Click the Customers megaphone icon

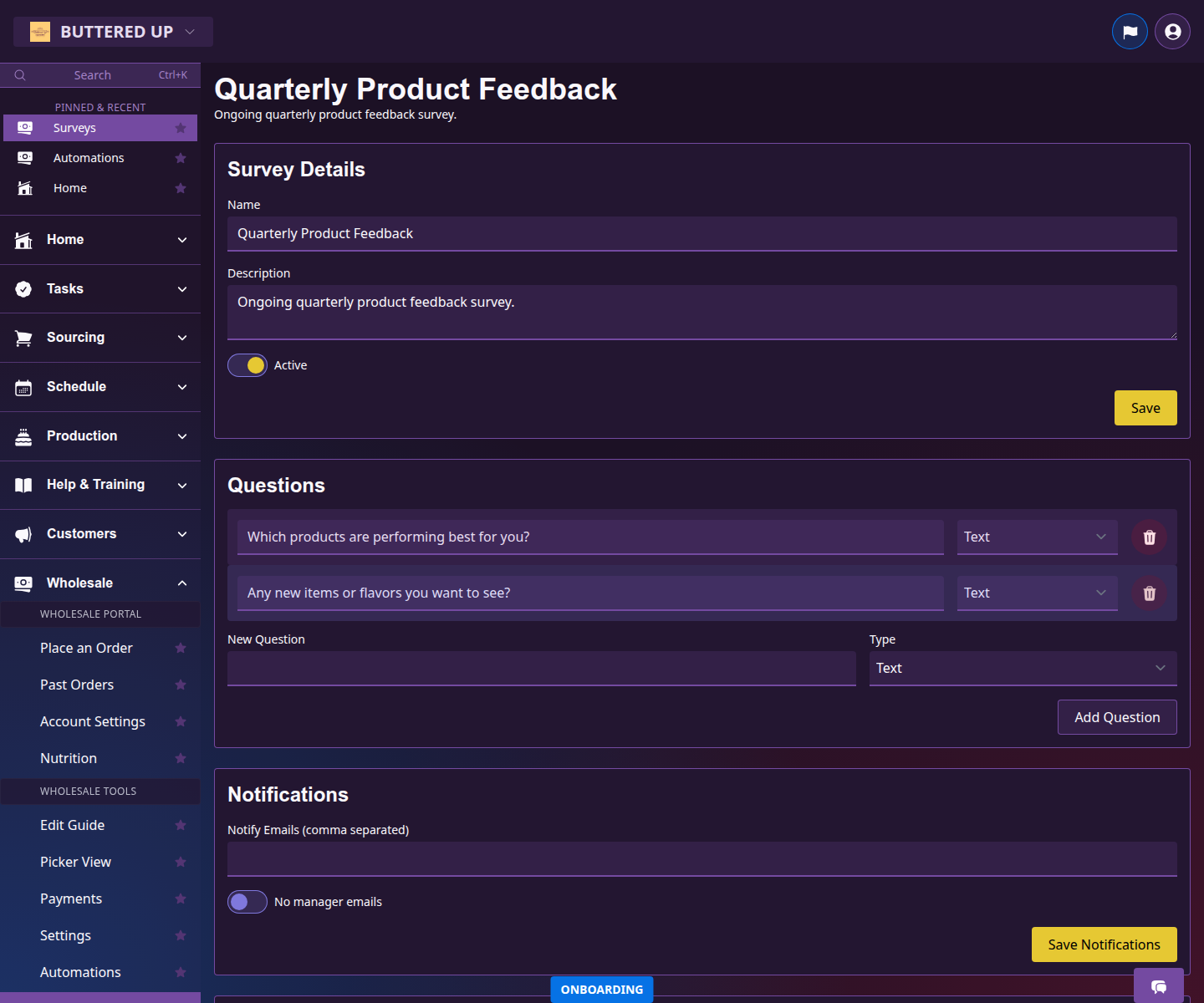(23, 533)
